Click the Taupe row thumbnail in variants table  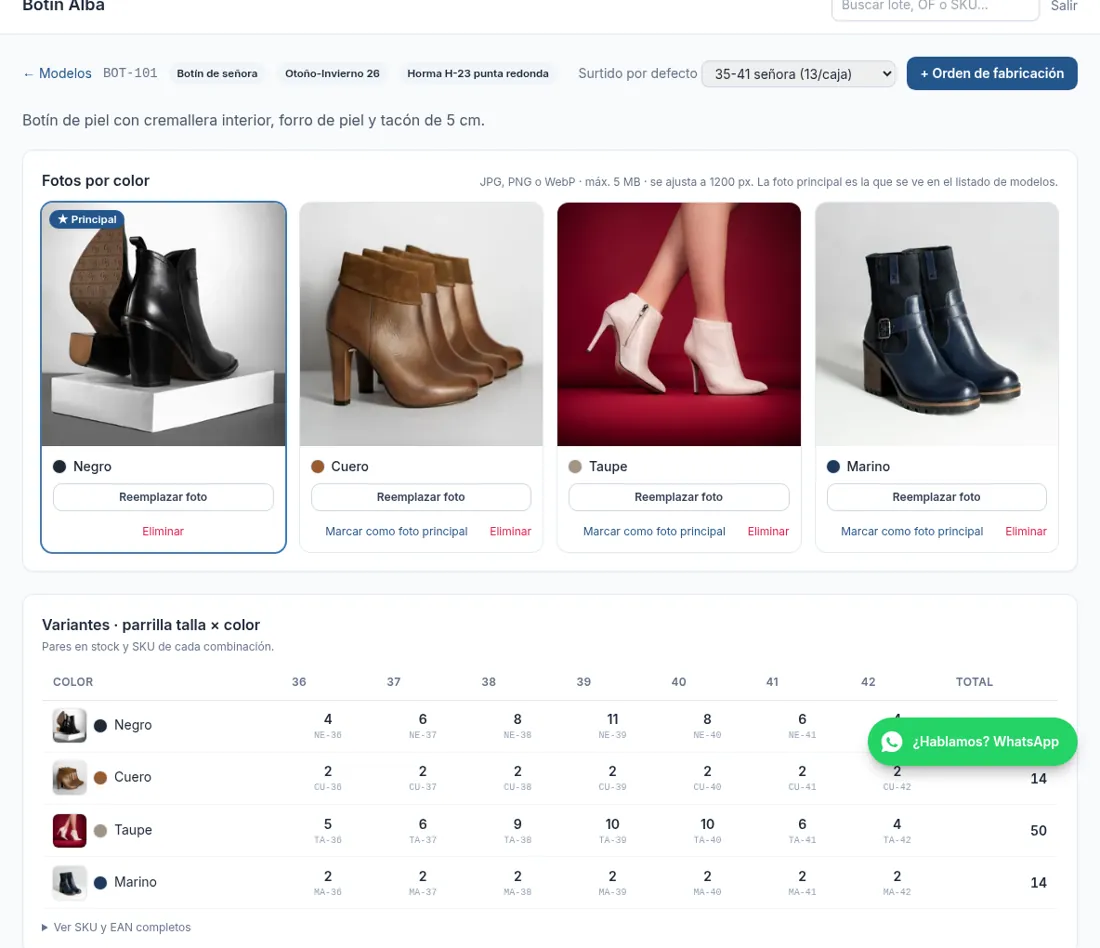click(69, 830)
